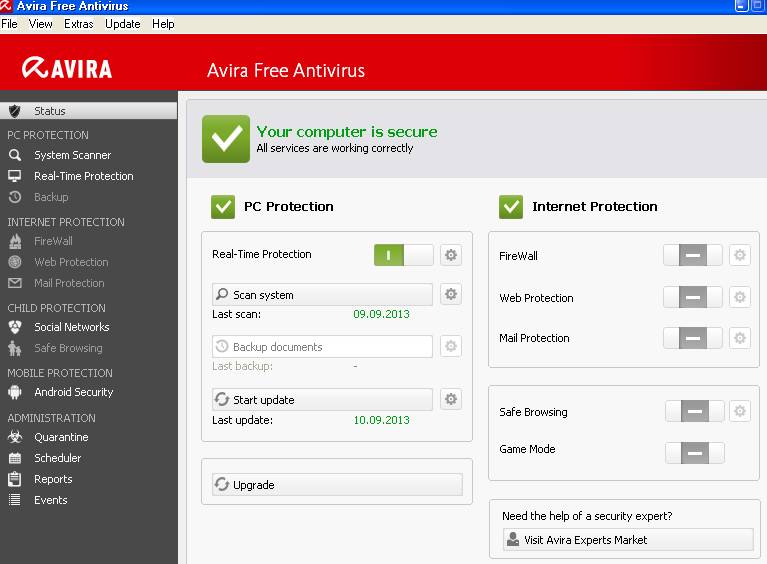This screenshot has height=564, width=767.
Task: Click the Backup documents button
Action: pos(322,346)
